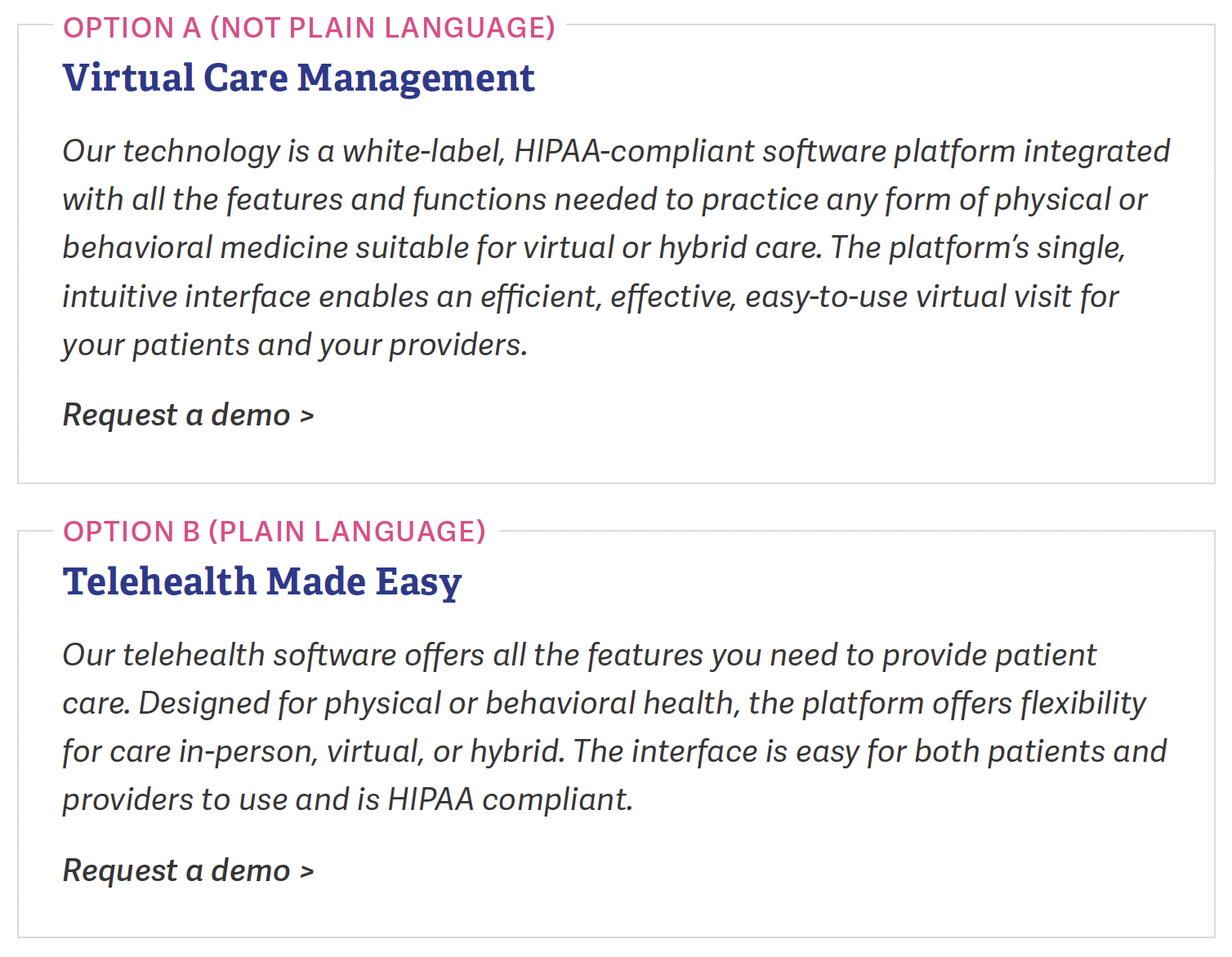Click Request a demo under Virtual Care Management

(176, 416)
